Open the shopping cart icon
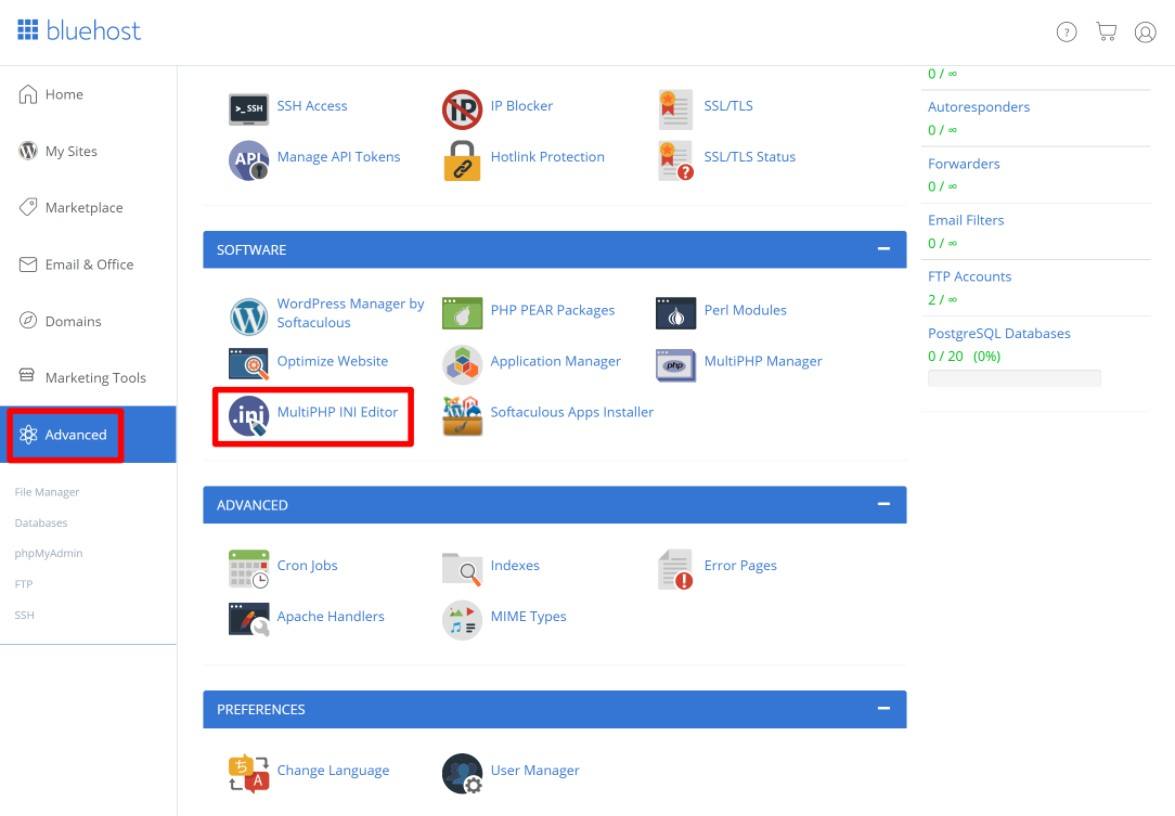 click(1106, 31)
